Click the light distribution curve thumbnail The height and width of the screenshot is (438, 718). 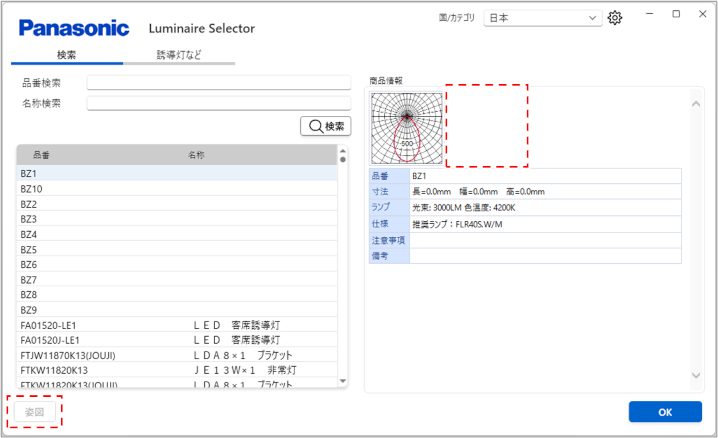[x=406, y=127]
